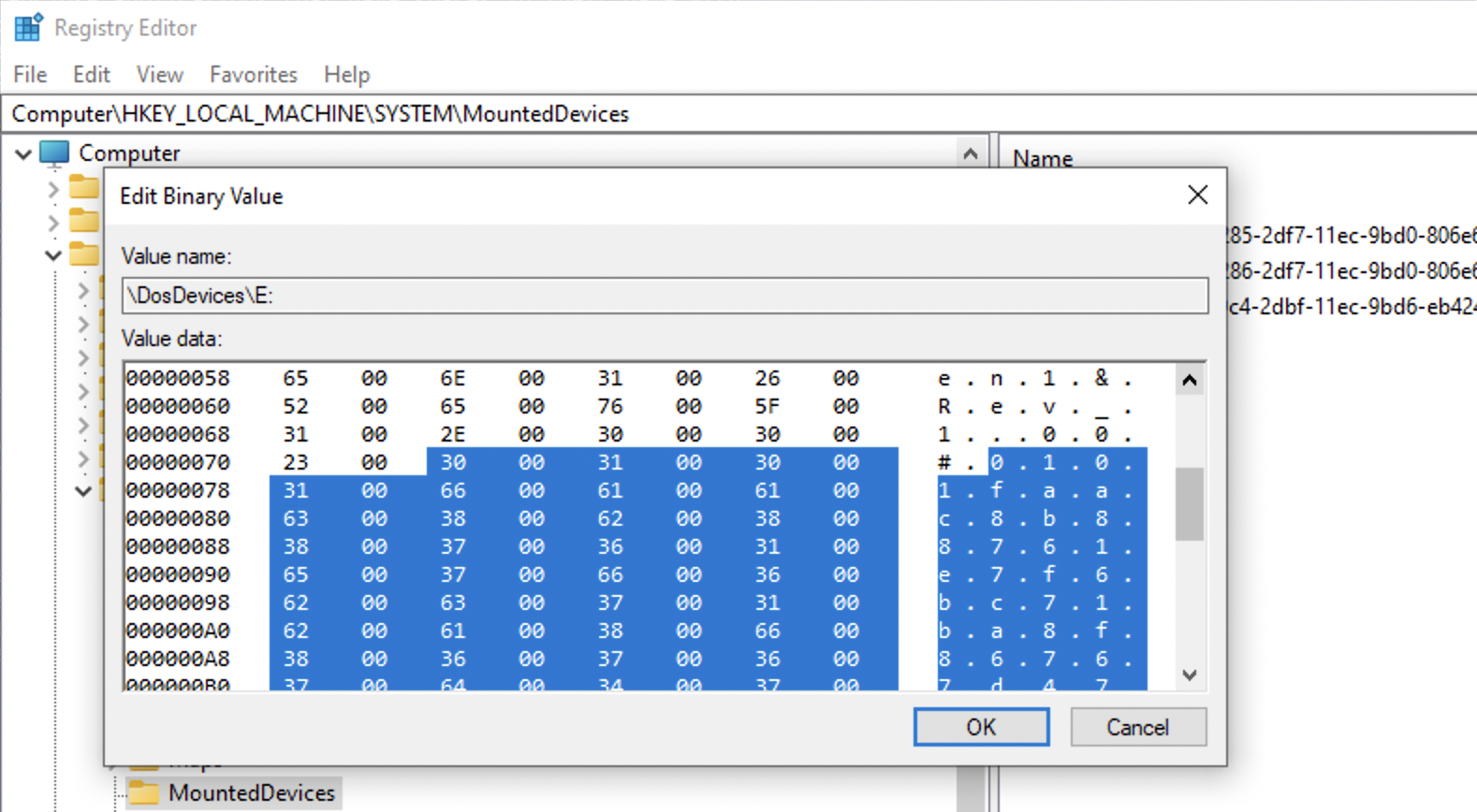Screen dimensions: 1477x812
Task: Select Computer label in the tree
Action: (x=129, y=152)
